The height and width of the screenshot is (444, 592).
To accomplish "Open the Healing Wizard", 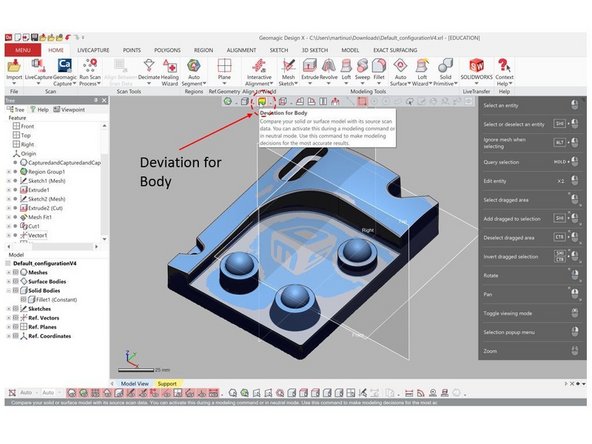I will point(170,72).
